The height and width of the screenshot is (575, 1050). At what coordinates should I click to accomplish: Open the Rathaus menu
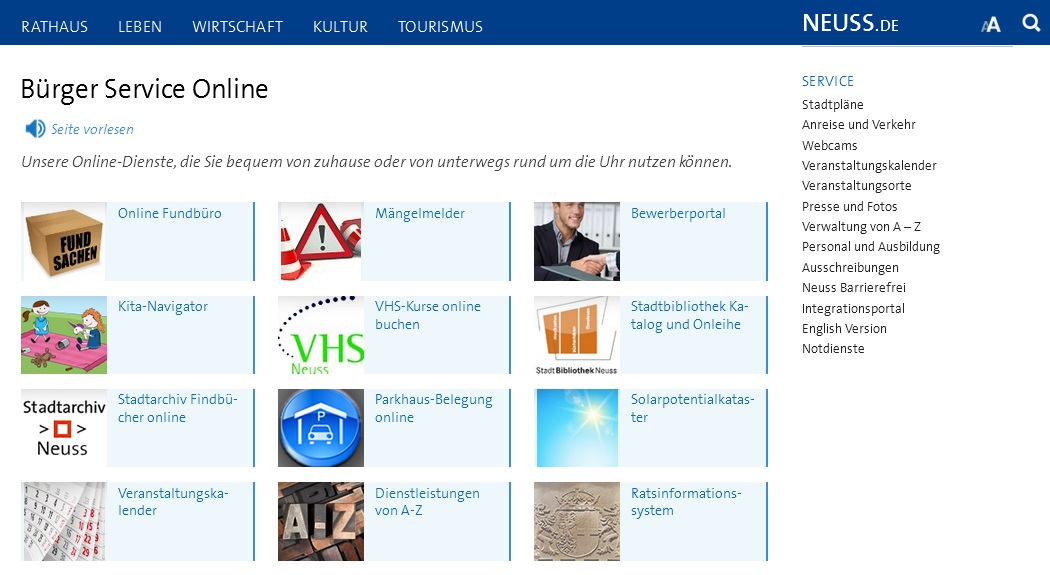click(x=54, y=27)
